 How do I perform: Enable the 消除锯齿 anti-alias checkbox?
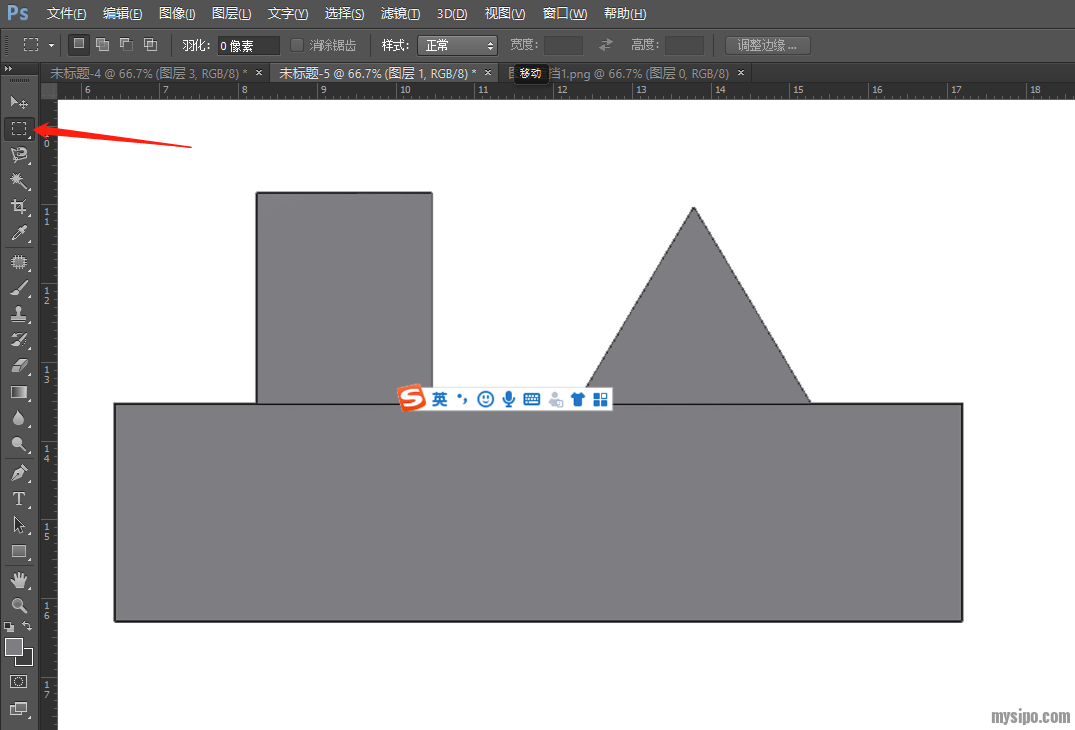tap(297, 45)
